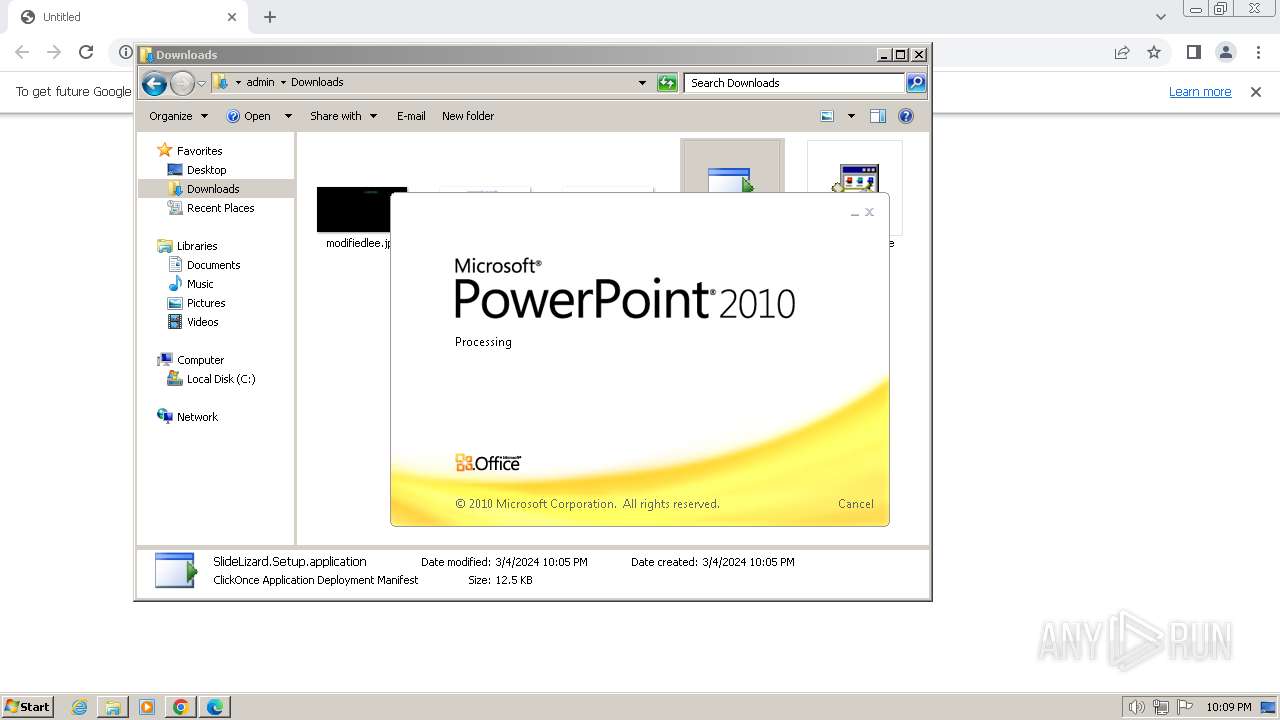Select Downloads in the navigation pane
Screen dimensions: 1280x720
pos(213,189)
